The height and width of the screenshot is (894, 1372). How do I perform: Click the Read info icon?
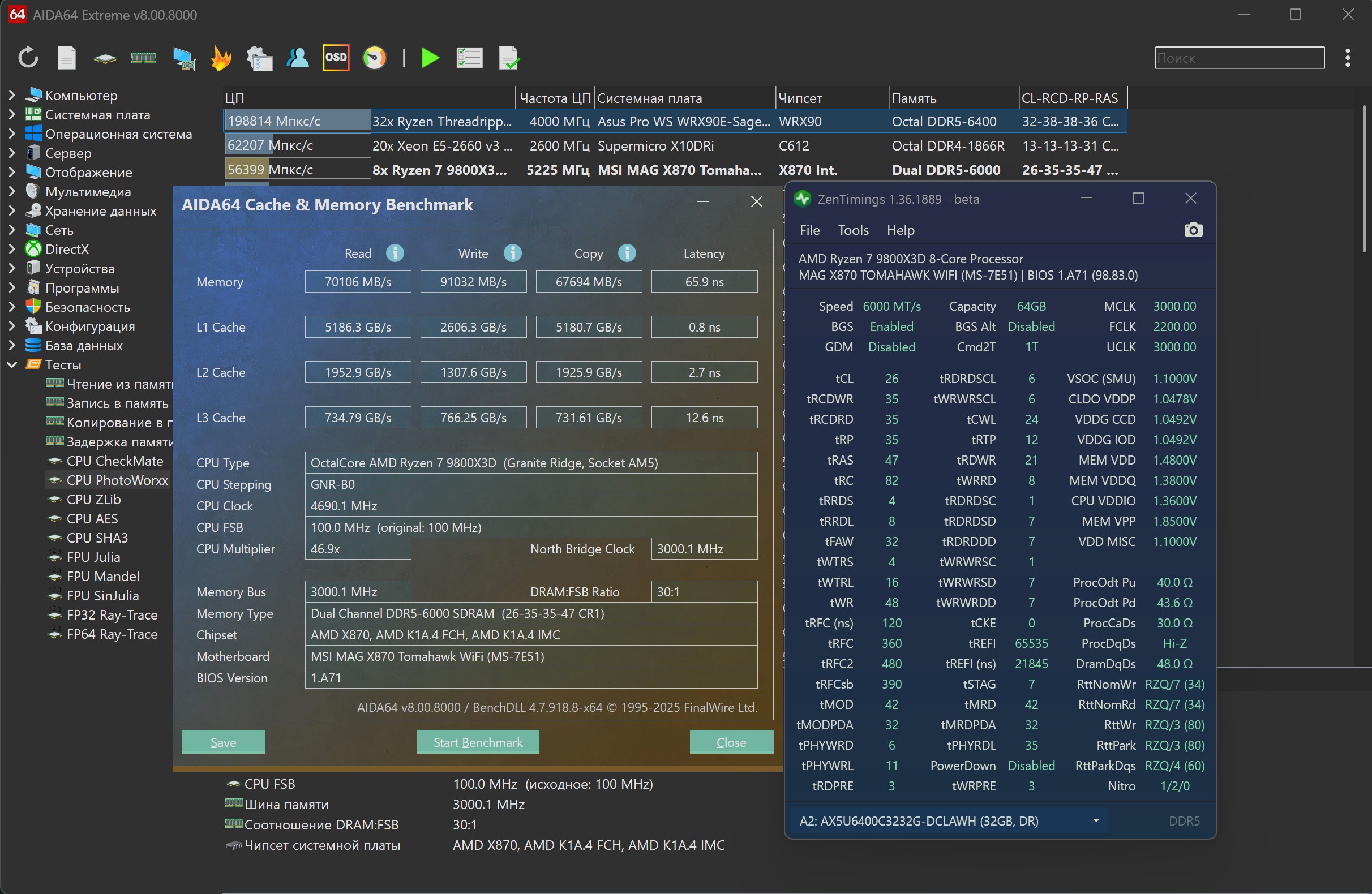[x=395, y=253]
